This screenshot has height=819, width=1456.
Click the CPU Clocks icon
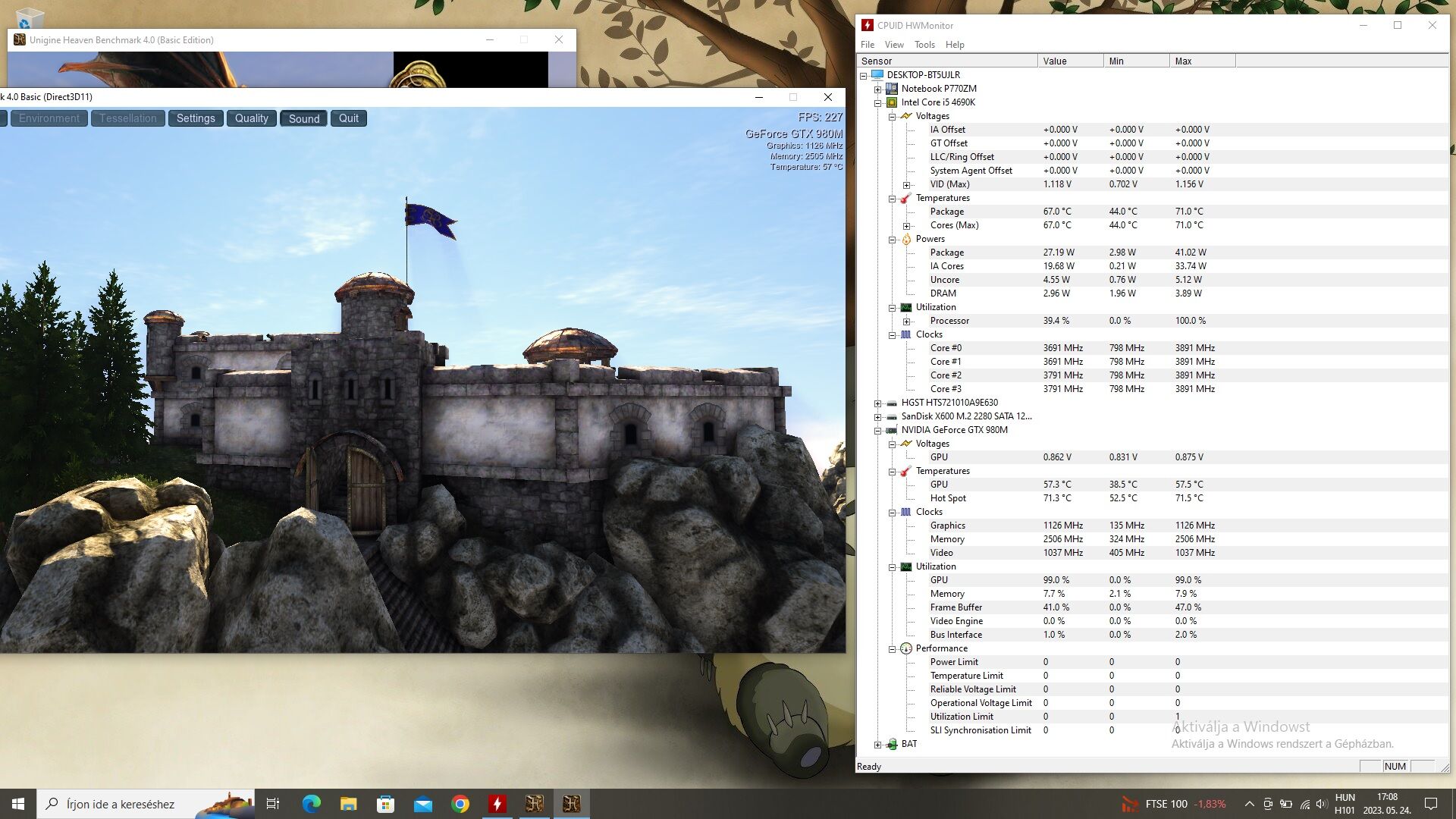click(x=905, y=334)
